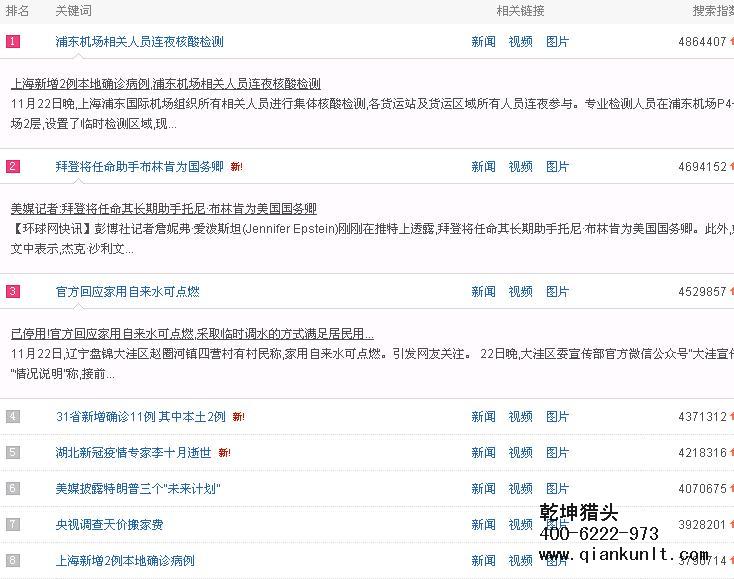Open keyword 美媒披露特朗普三个"未来计划"
This screenshot has width=734, height=579.
pos(137,489)
